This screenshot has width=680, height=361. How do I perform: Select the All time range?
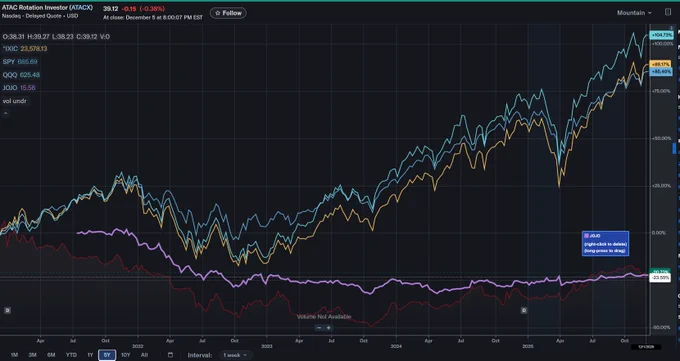pyautogui.click(x=144, y=355)
